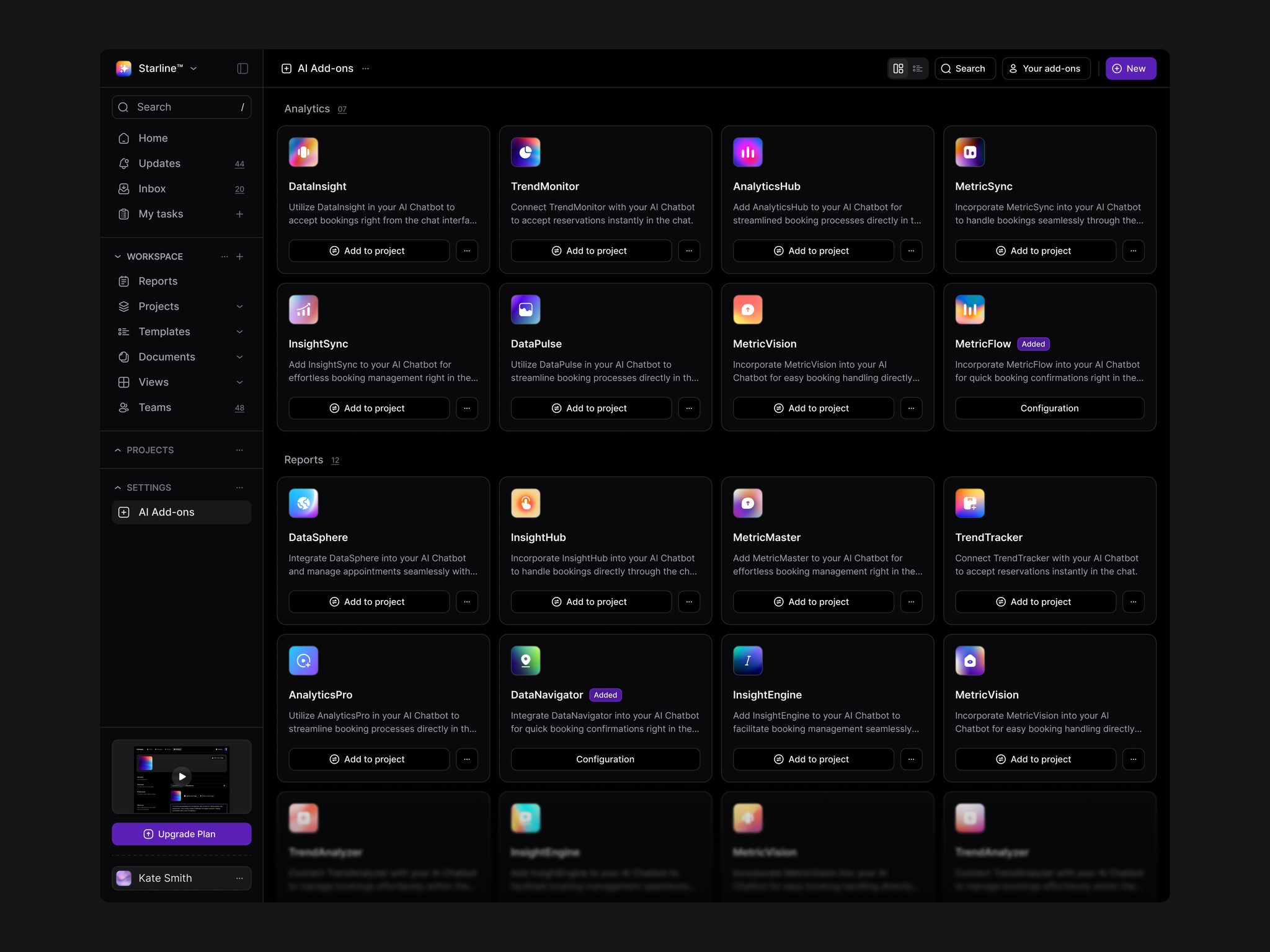Click the AnalyticsHub app icon
The width and height of the screenshot is (1270, 952).
[x=747, y=152]
